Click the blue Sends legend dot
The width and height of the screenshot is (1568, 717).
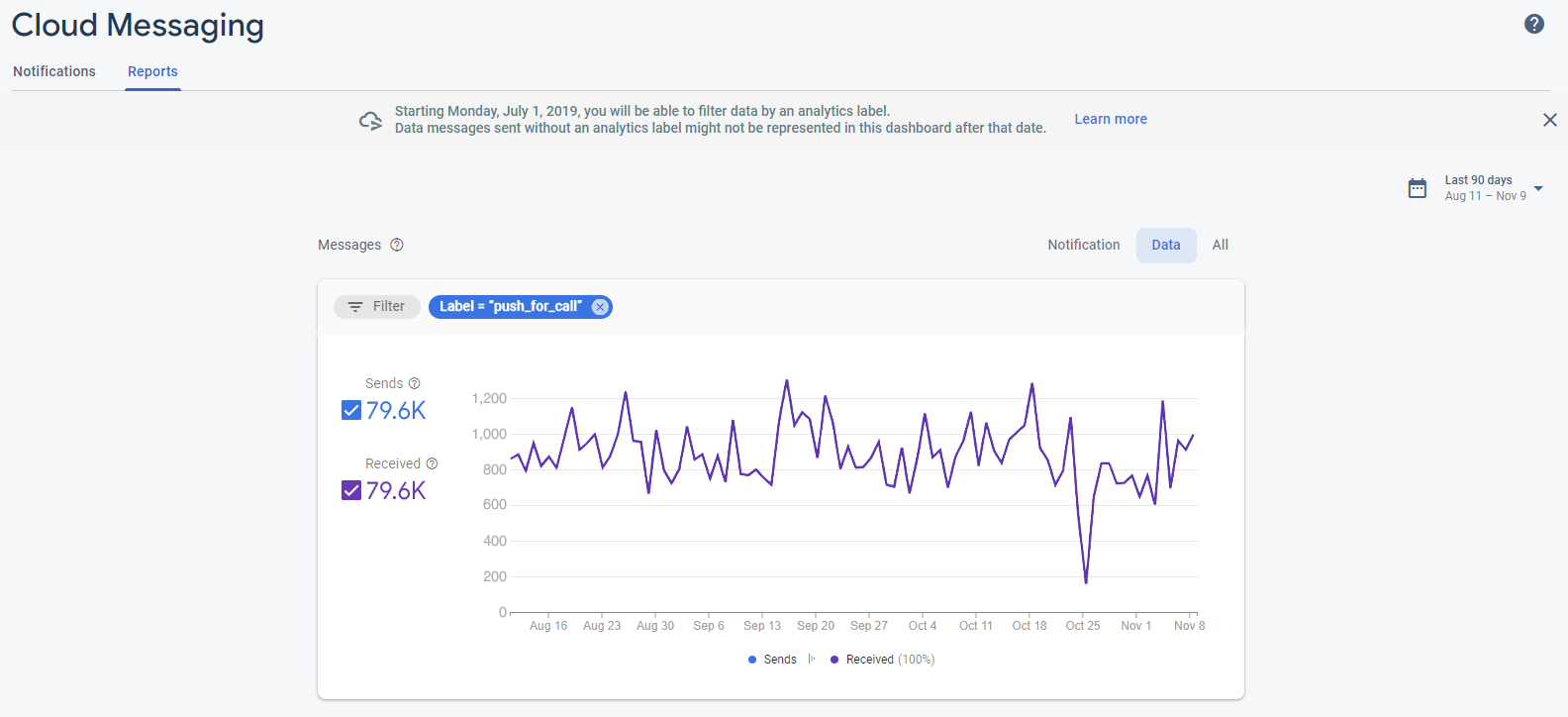pyautogui.click(x=752, y=660)
